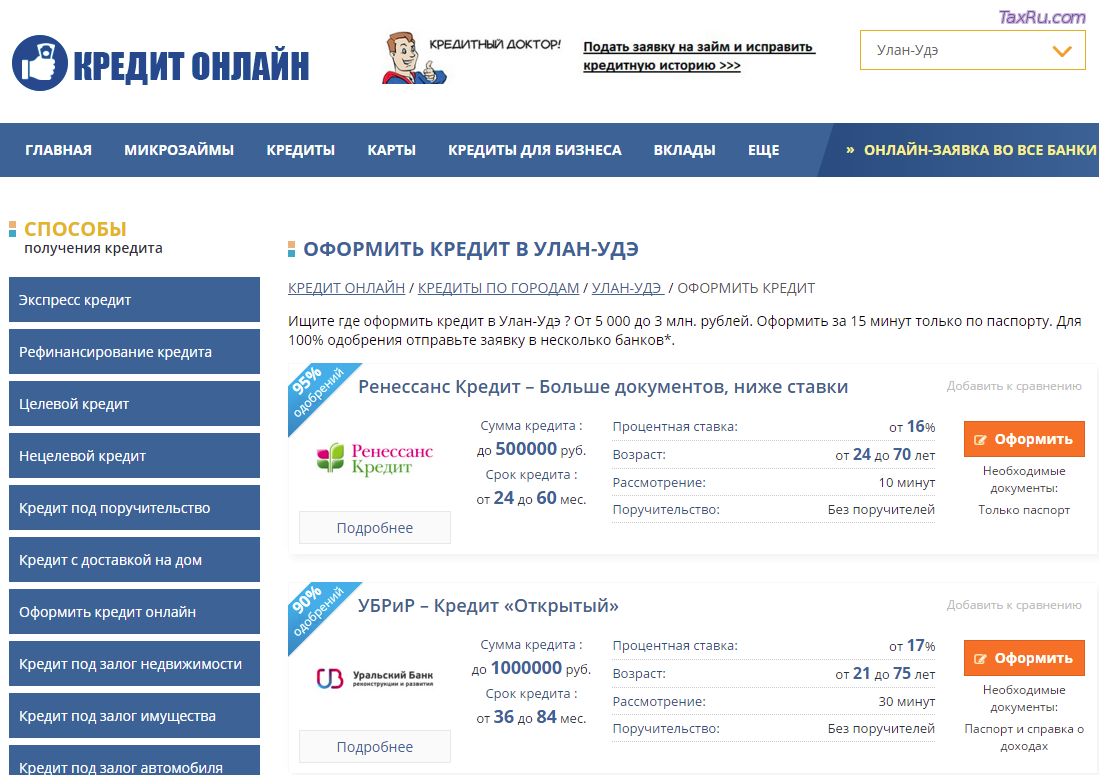Click the Уральский Банк logo
This screenshot has height=775, width=1099.
point(374,679)
